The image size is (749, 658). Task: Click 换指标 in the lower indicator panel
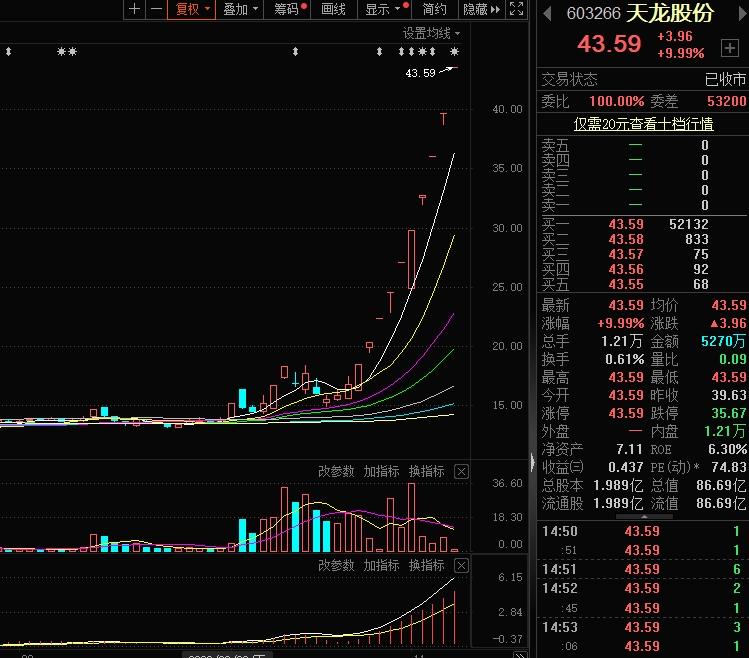coord(426,566)
